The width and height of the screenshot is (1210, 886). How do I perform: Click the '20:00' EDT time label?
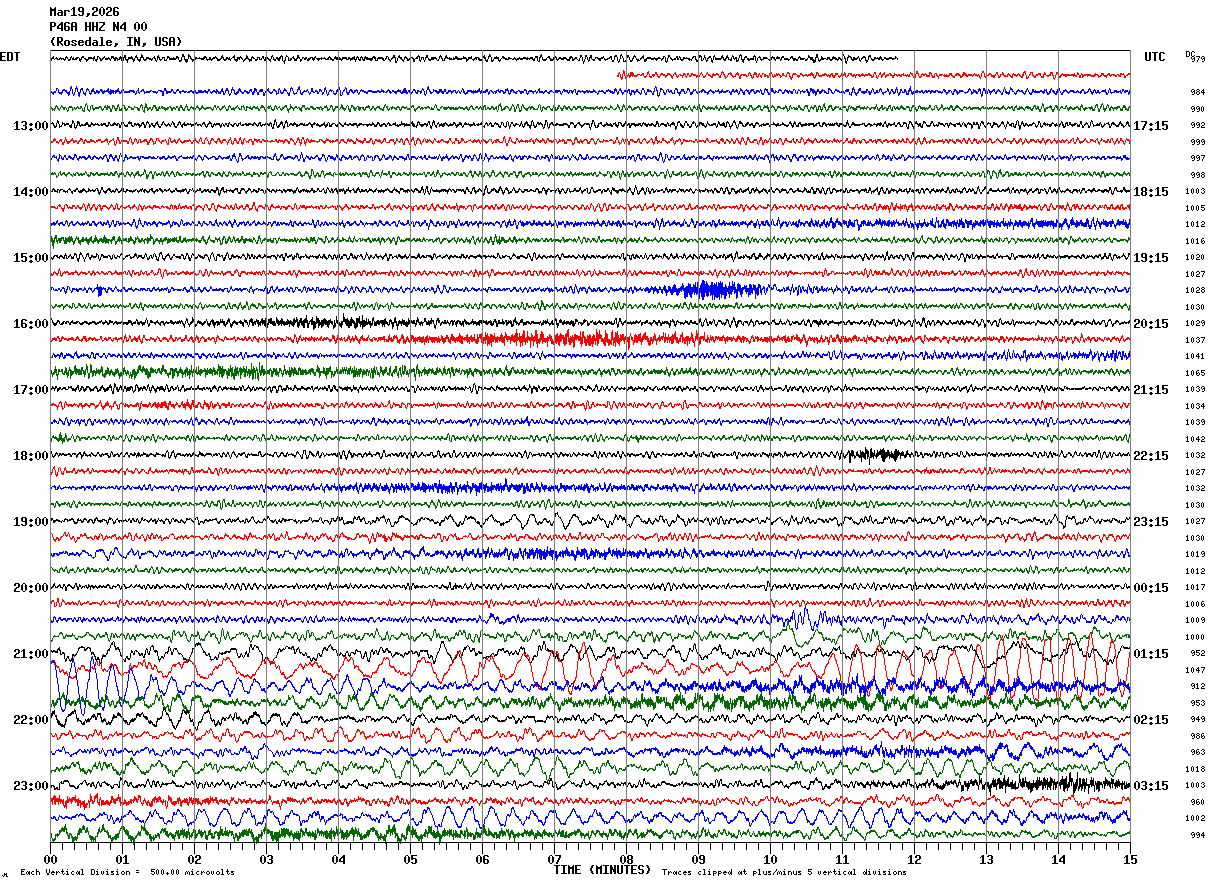pyautogui.click(x=31, y=588)
